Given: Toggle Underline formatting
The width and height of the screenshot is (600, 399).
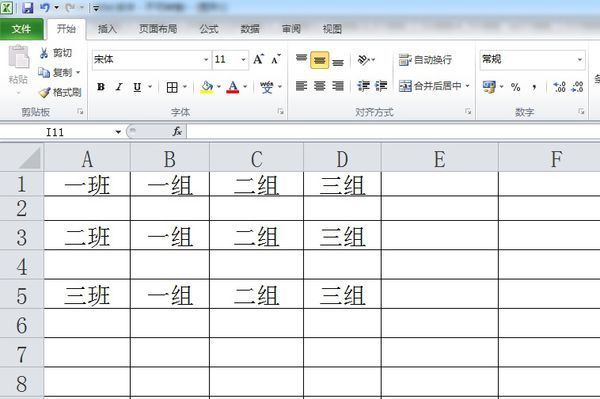Looking at the screenshot, I should click(137, 87).
